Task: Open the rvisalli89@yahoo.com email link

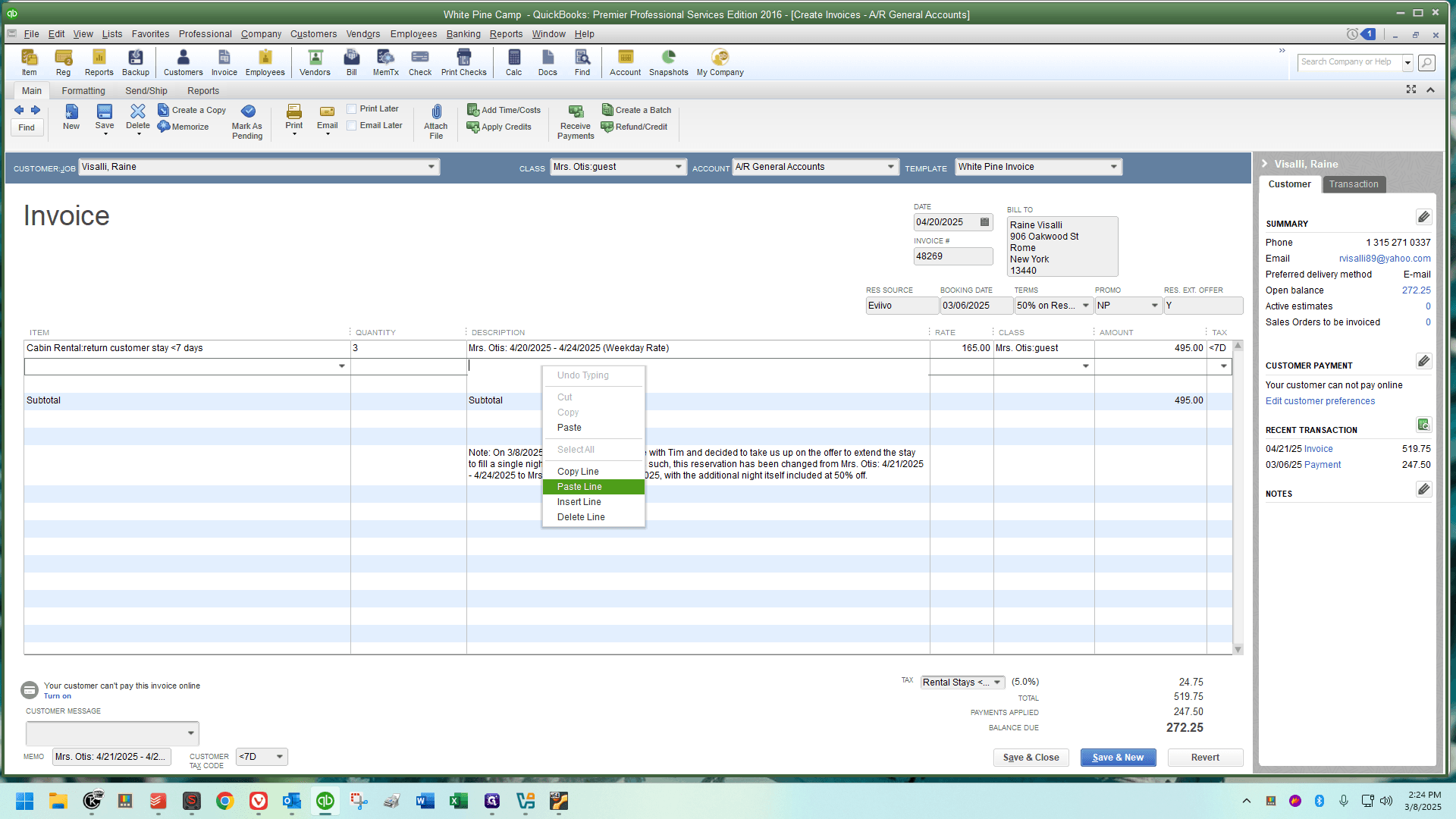Action: (1385, 259)
